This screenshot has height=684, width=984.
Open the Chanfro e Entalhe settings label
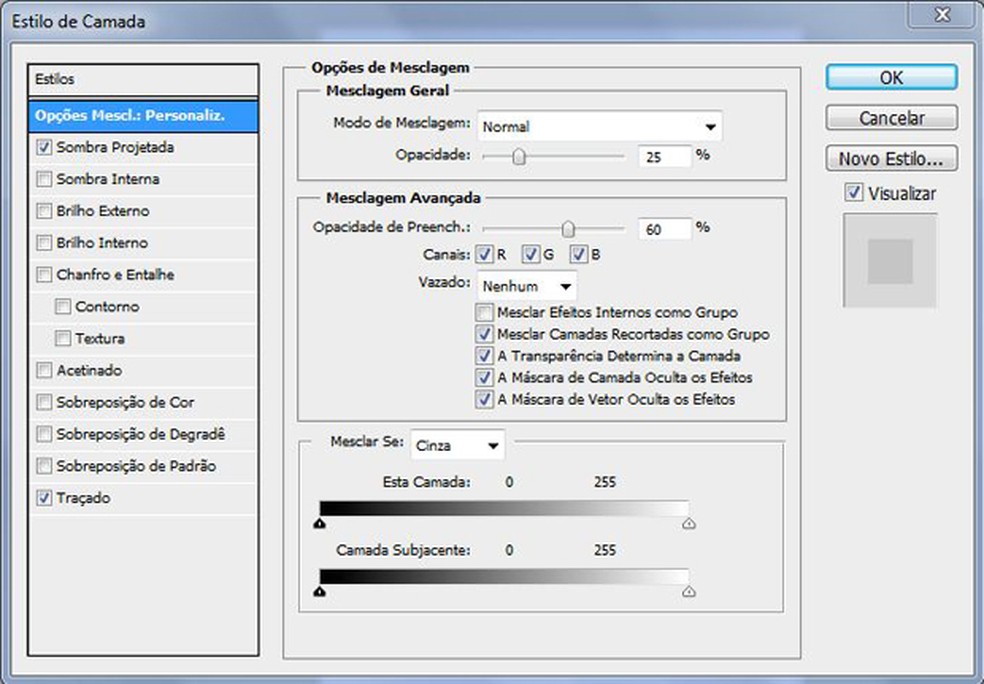click(115, 275)
